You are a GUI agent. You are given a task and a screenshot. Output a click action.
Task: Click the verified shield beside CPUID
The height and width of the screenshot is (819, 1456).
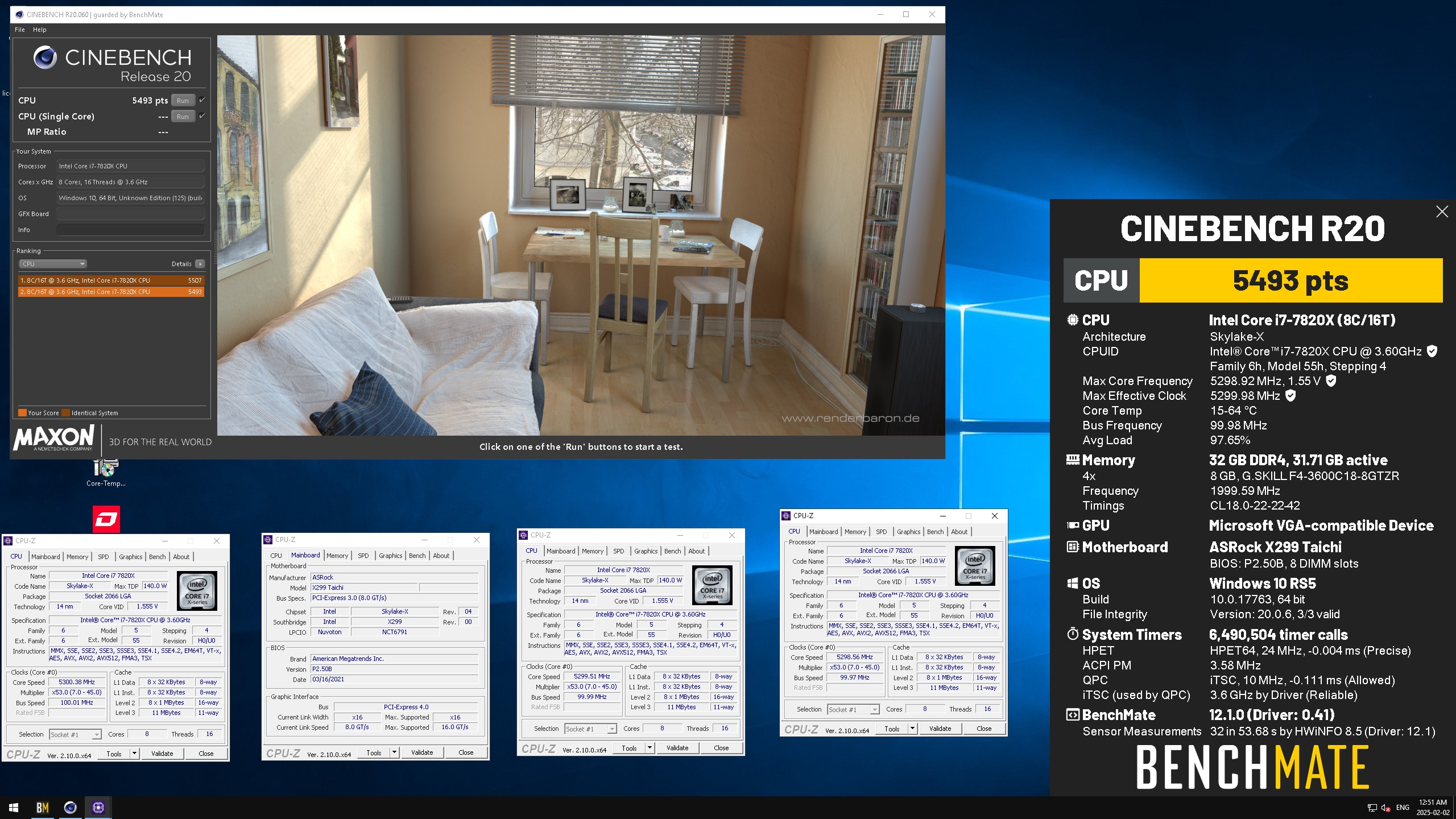[x=1432, y=351]
